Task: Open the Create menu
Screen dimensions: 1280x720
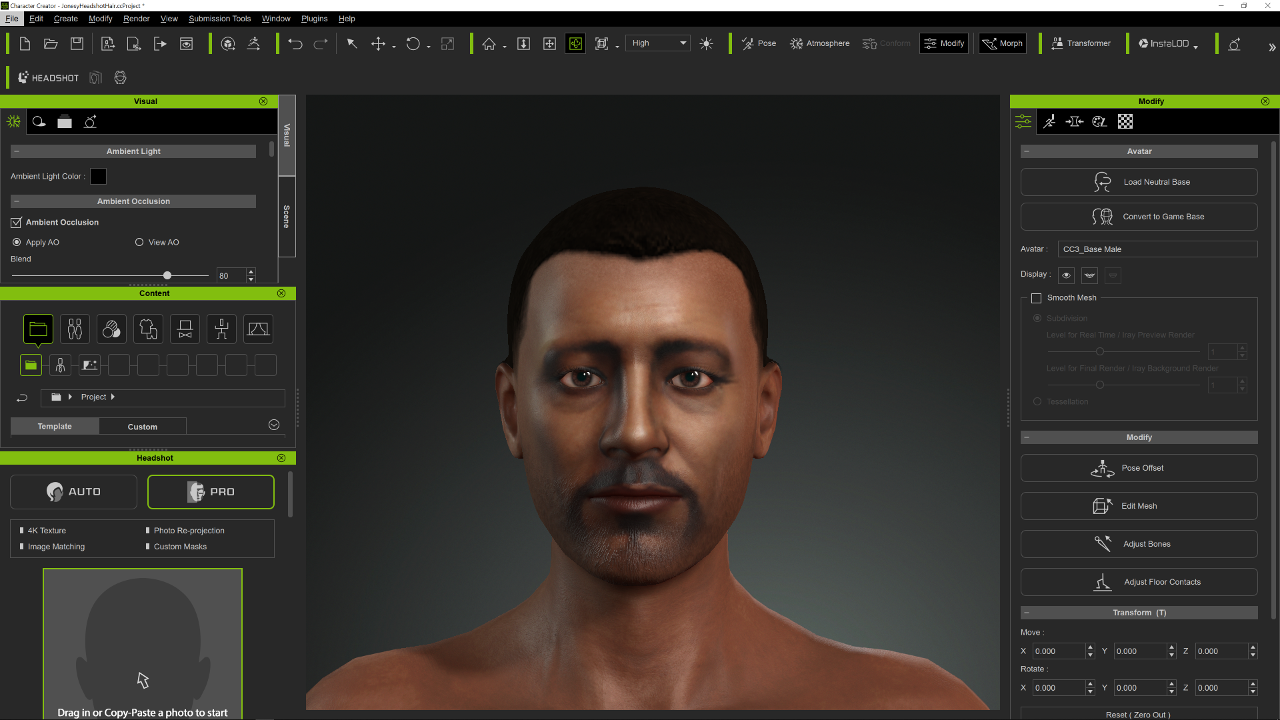Action: [x=65, y=19]
